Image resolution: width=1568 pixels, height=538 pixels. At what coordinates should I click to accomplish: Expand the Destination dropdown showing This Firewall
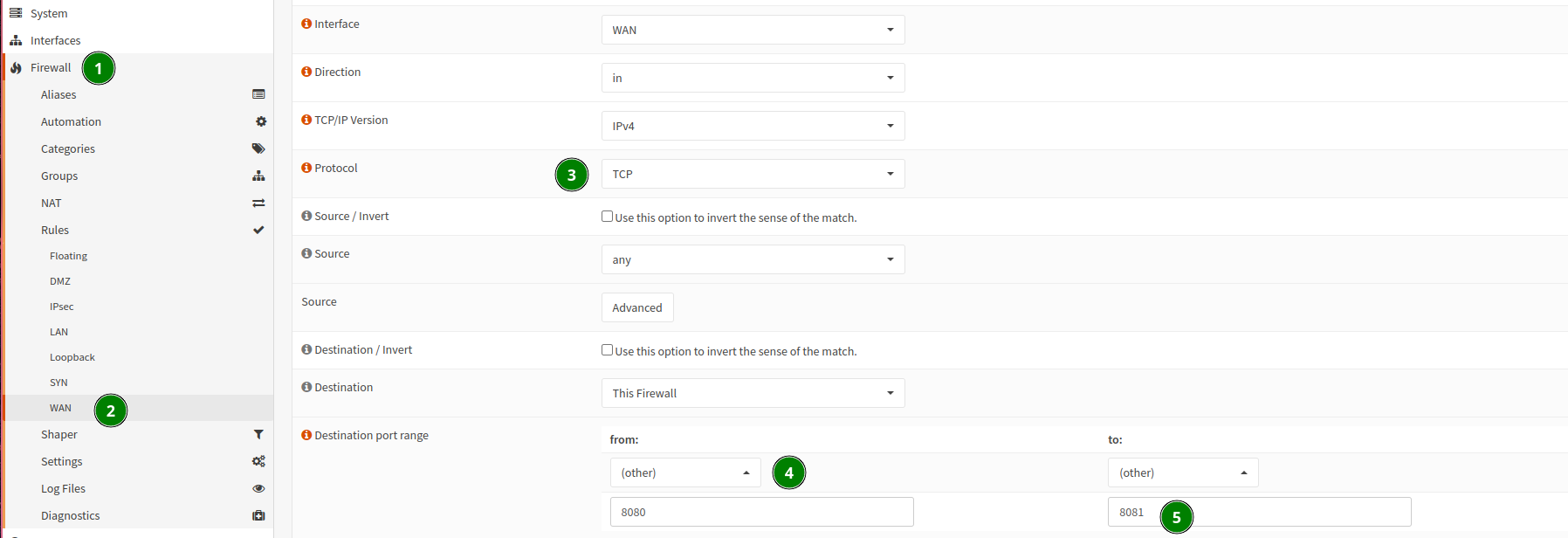pos(753,393)
